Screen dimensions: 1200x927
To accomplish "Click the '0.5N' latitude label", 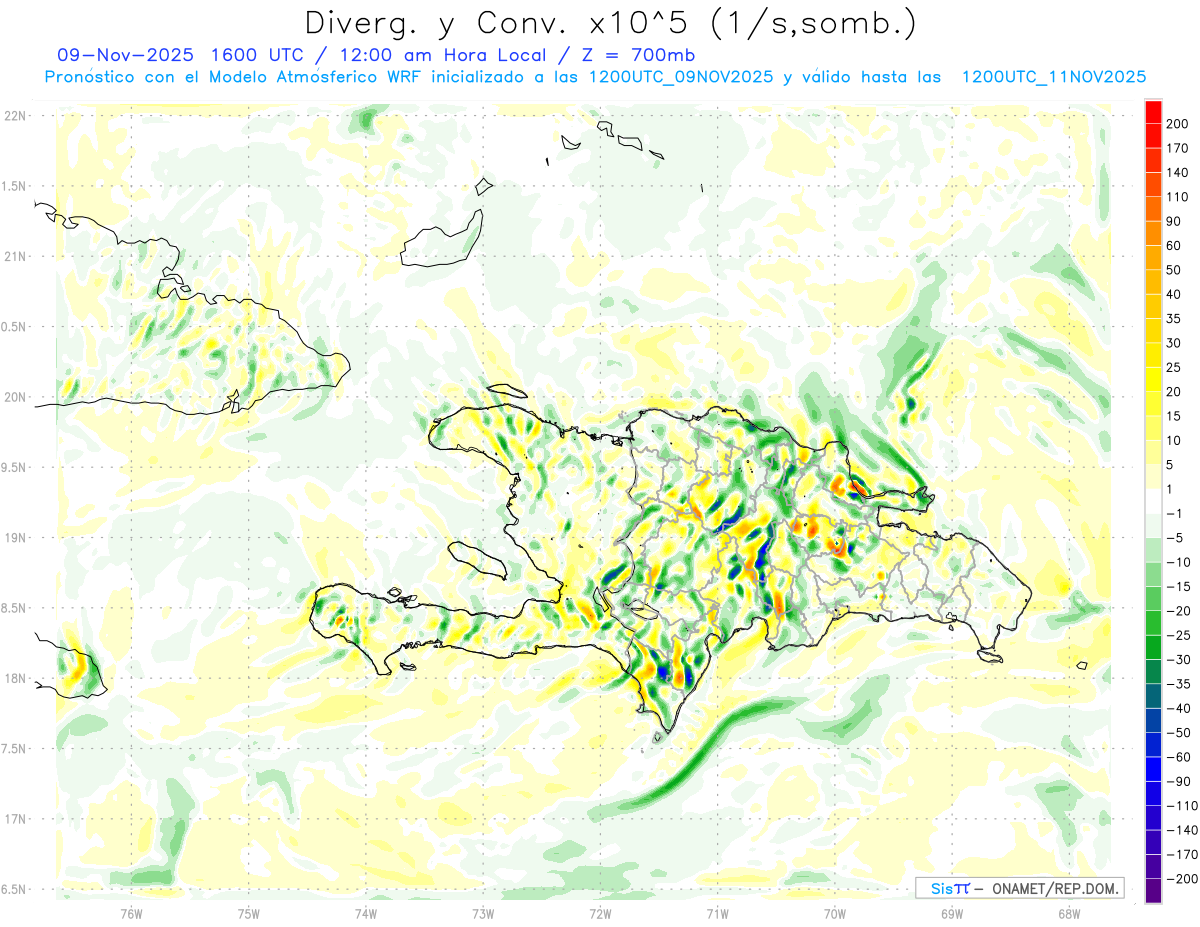I will 13,327.
